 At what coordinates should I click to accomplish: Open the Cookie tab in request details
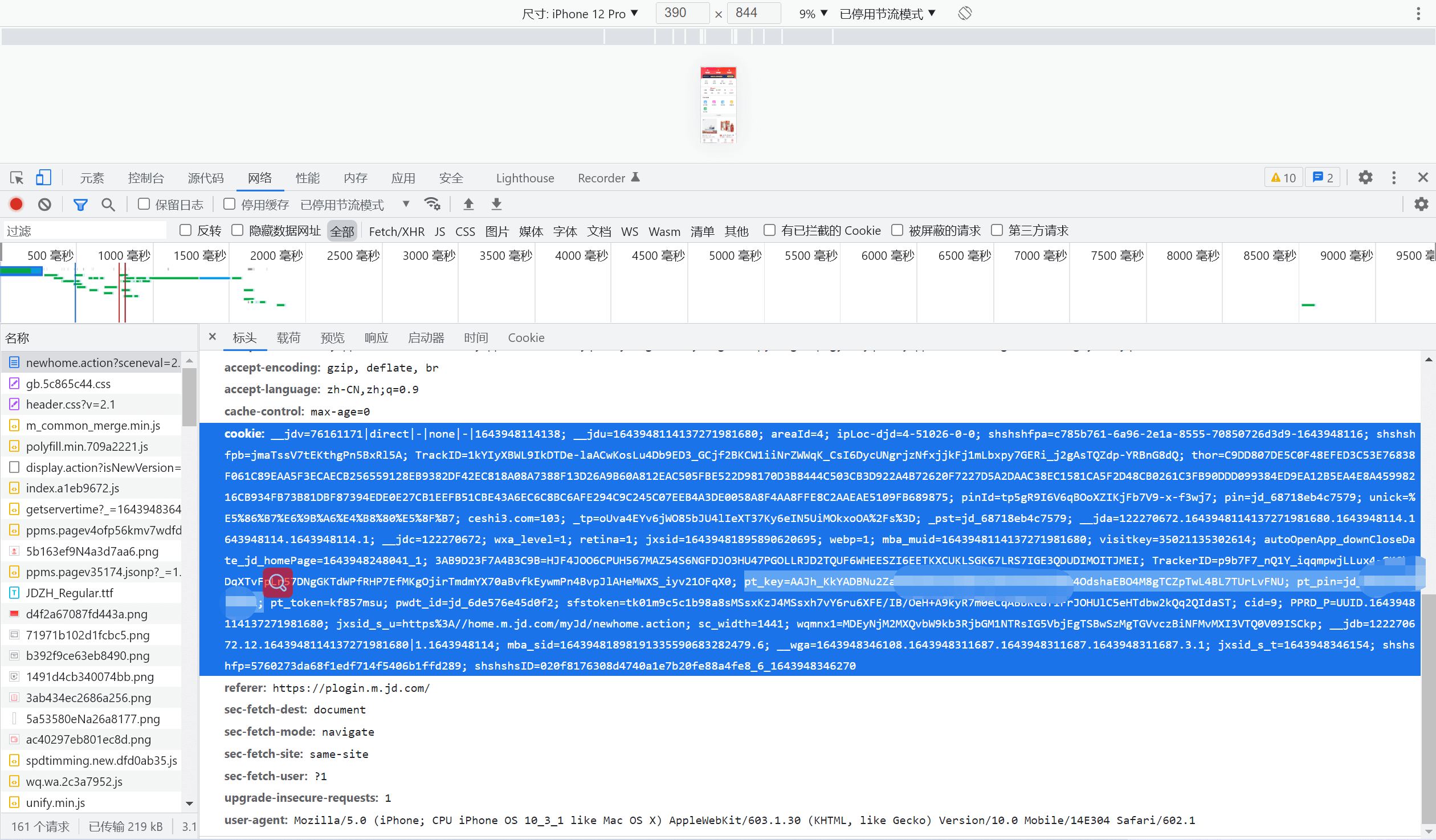(526, 337)
